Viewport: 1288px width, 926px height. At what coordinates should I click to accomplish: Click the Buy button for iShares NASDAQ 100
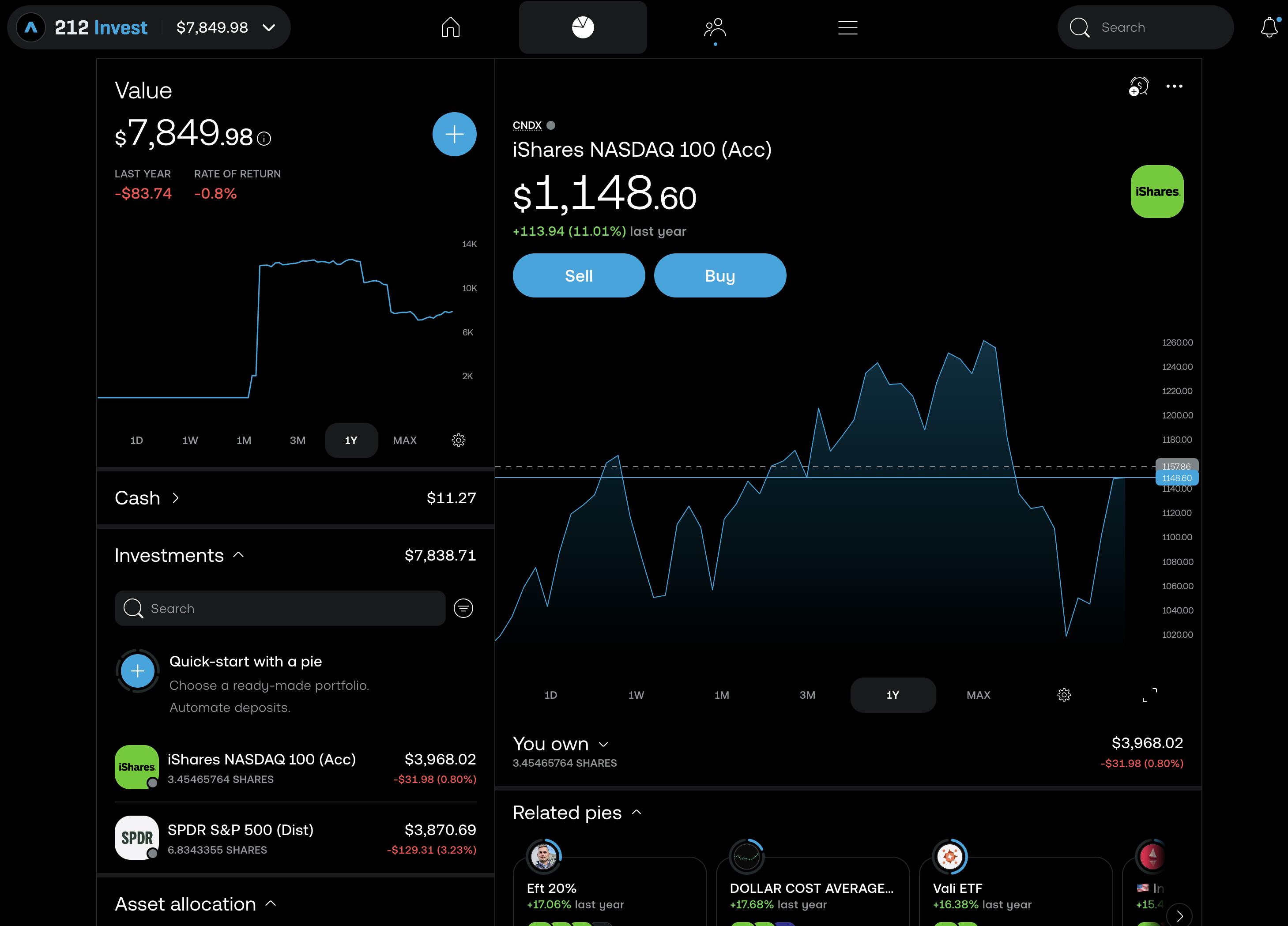(719, 275)
